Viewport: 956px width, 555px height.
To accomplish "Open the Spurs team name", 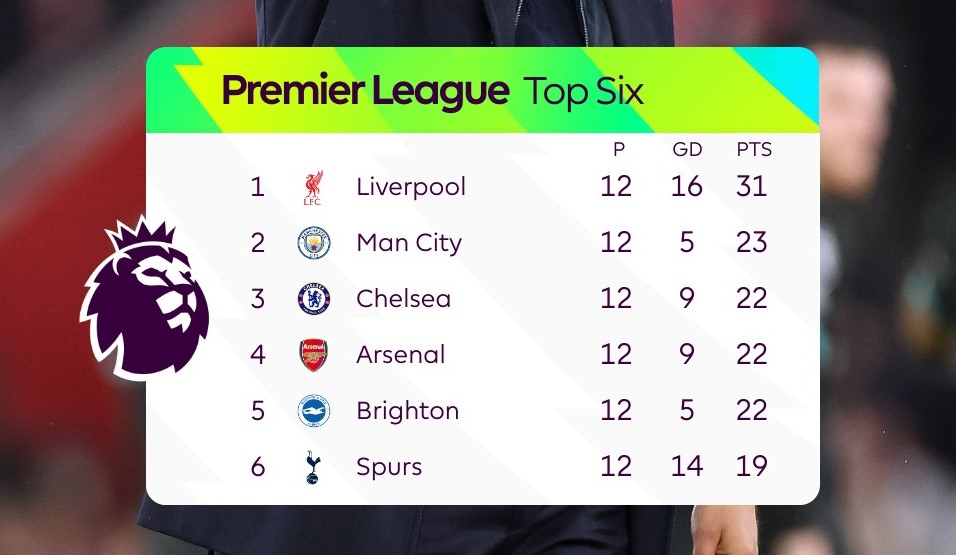I will (389, 468).
